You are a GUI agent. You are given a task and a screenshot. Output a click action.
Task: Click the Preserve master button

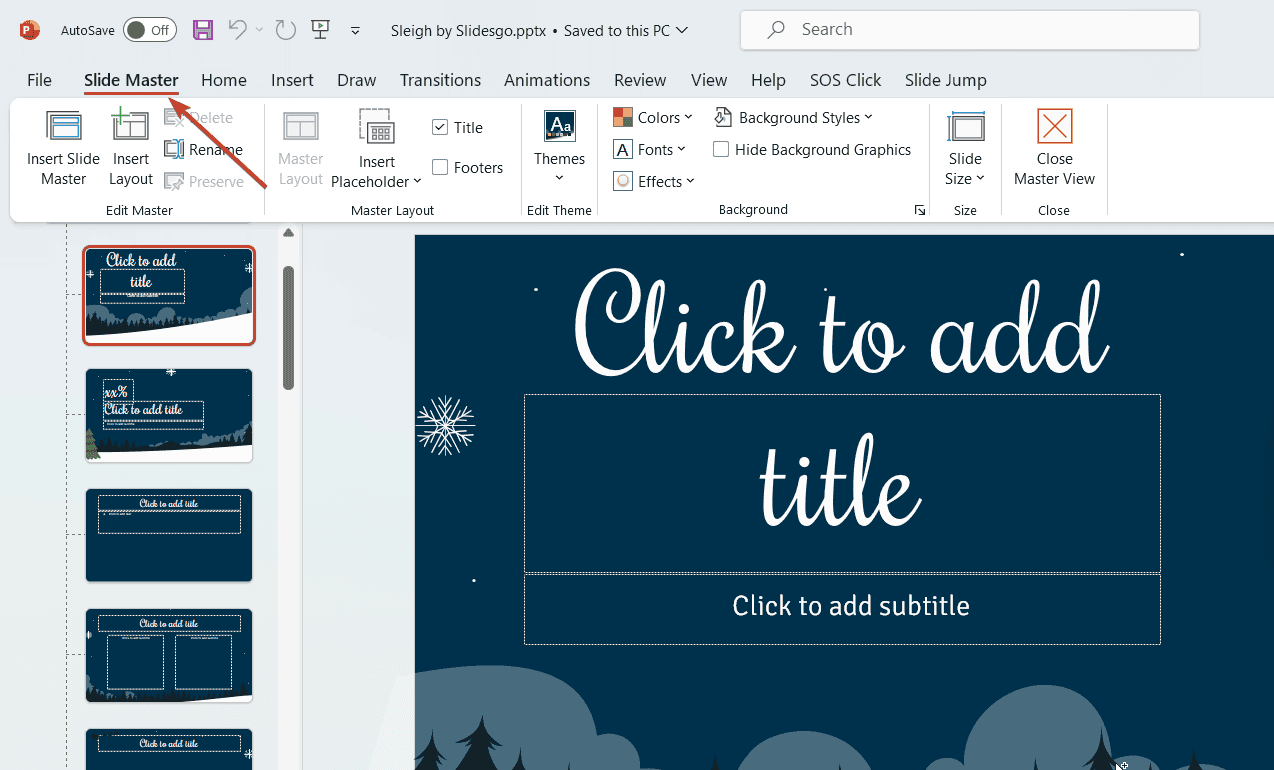point(204,182)
